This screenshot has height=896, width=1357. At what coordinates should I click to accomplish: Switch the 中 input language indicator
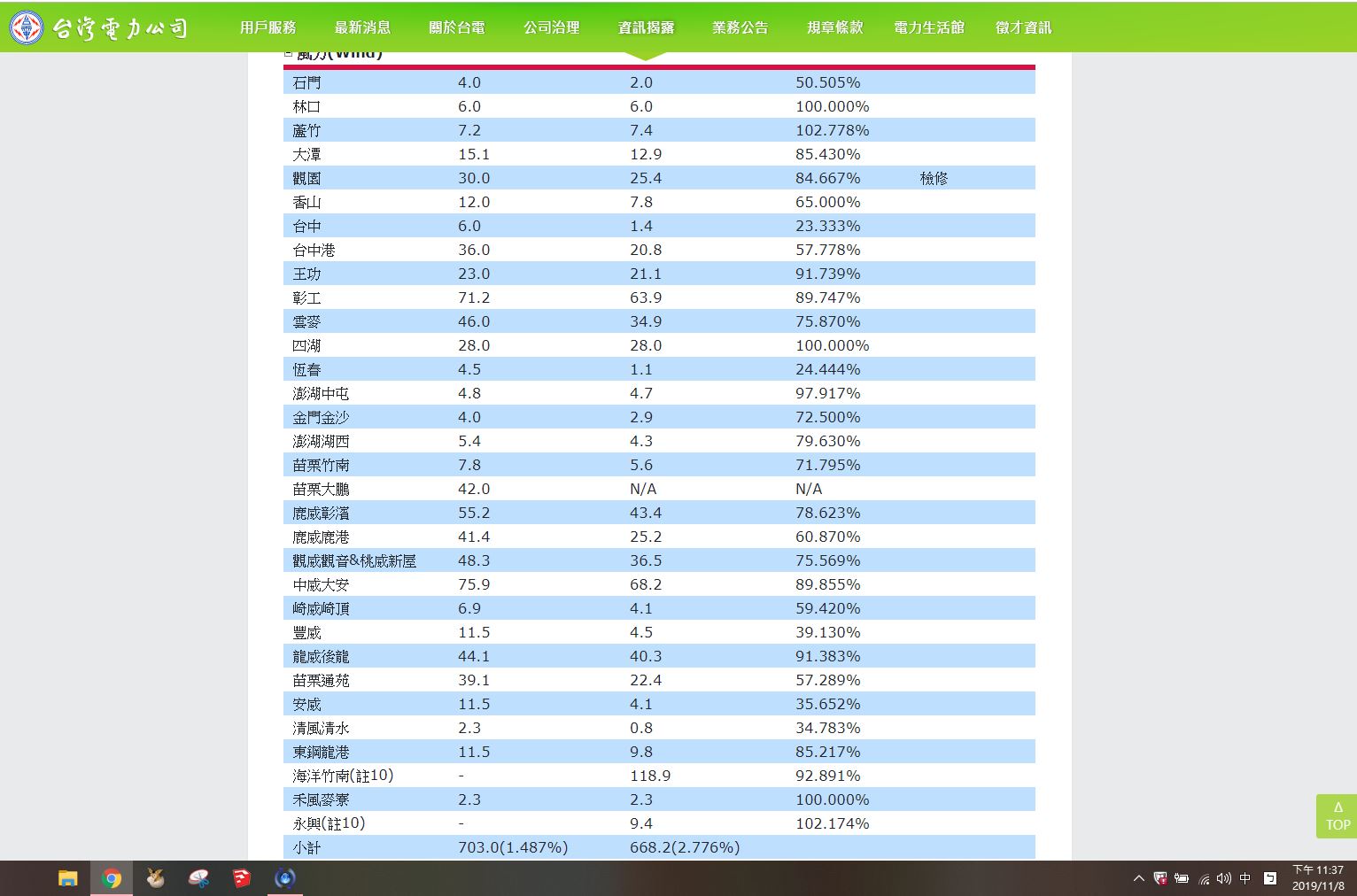click(x=1245, y=878)
